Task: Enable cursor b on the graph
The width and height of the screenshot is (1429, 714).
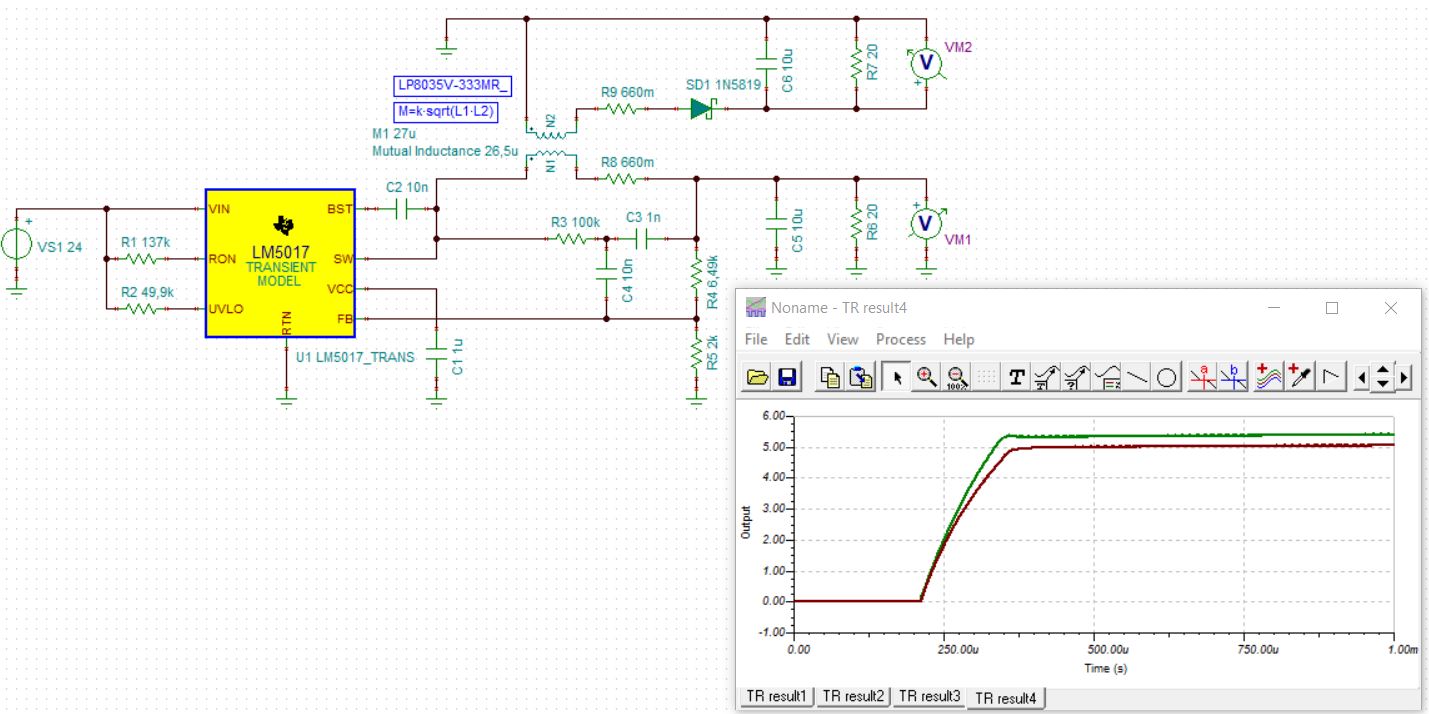Action: pos(1233,377)
